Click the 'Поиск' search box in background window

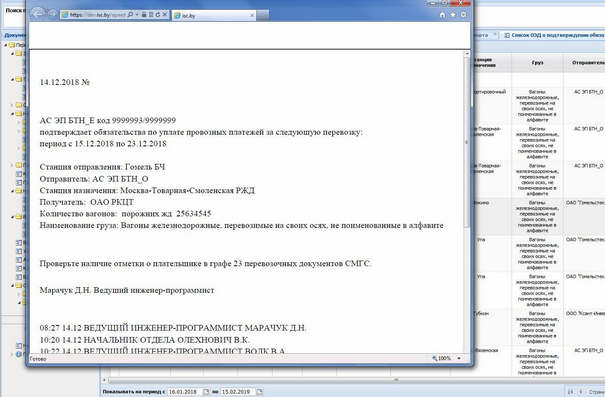(15, 16)
